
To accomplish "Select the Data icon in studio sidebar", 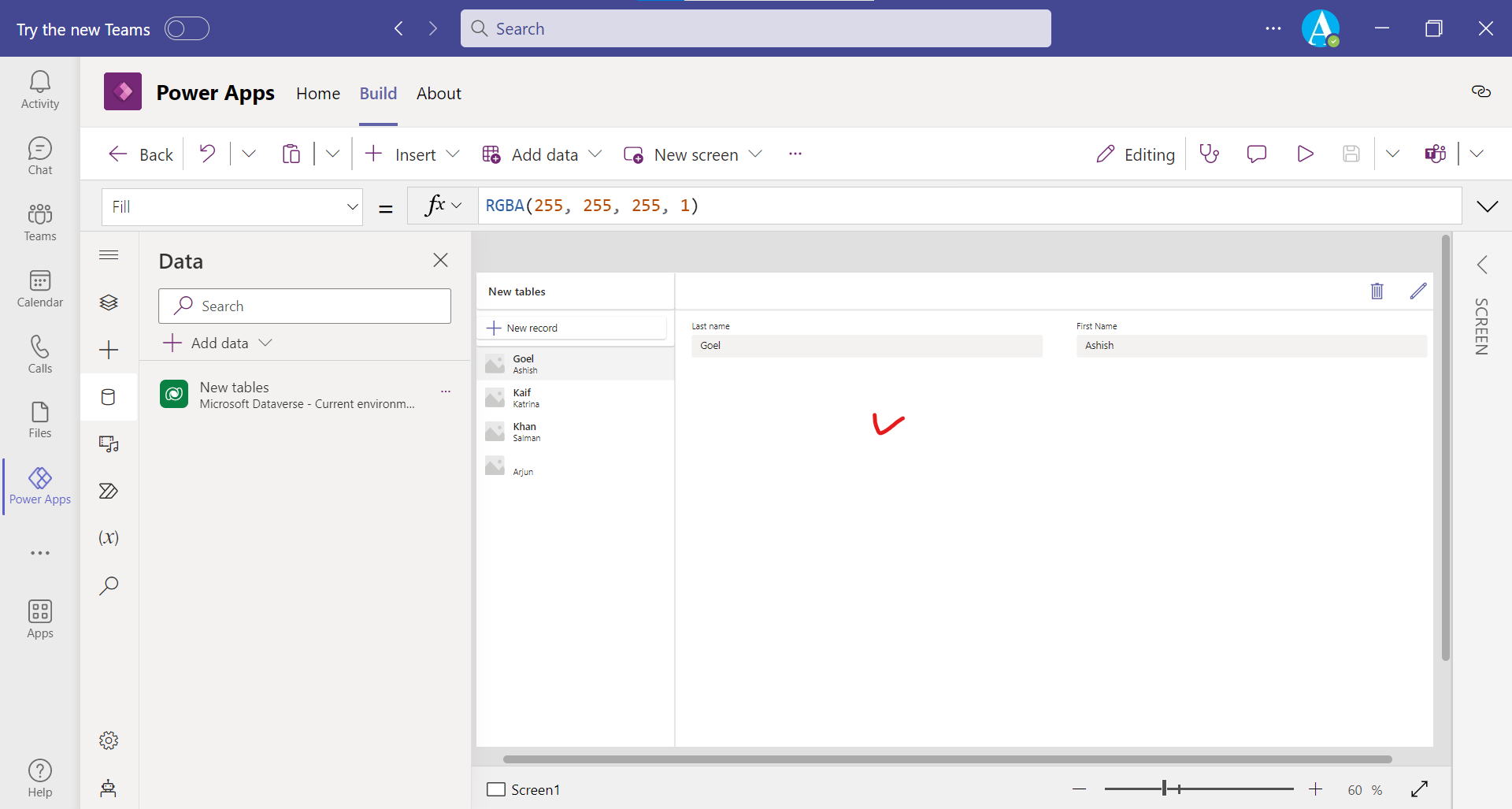I will (x=108, y=396).
